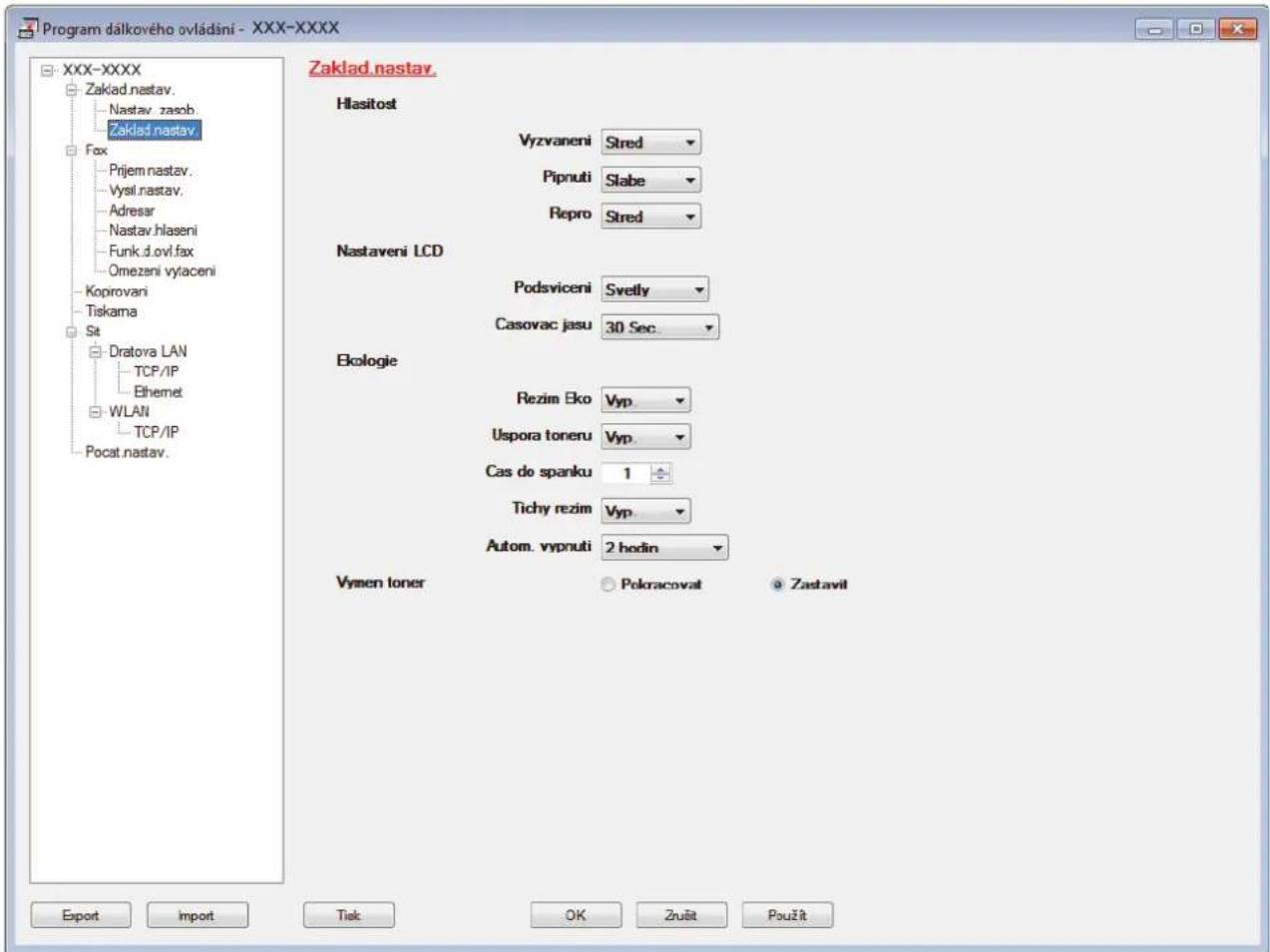Select Ethernet in tree

click(158, 392)
